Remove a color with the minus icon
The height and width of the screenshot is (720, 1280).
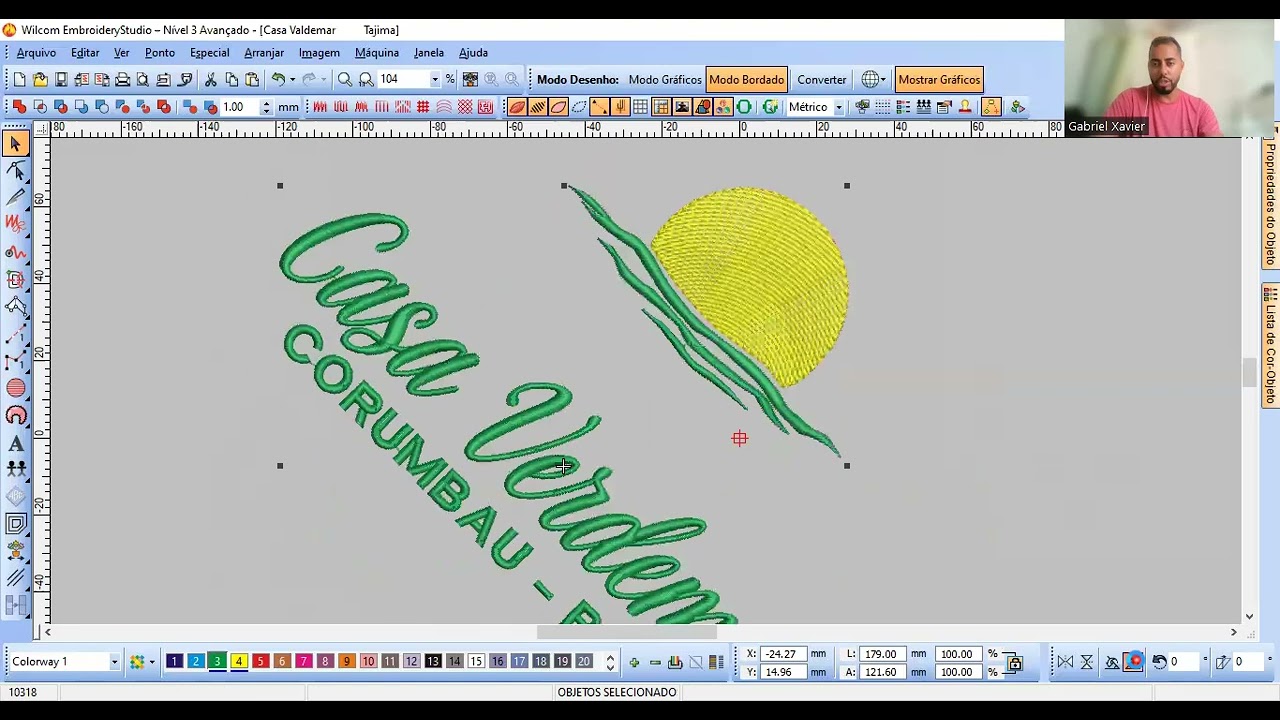click(x=655, y=662)
